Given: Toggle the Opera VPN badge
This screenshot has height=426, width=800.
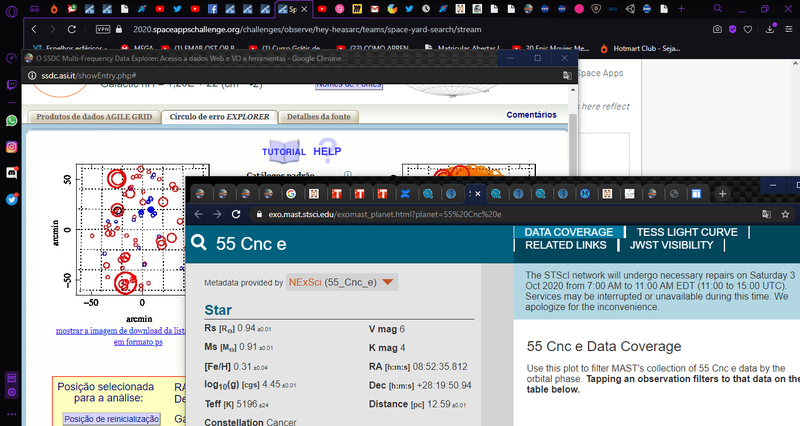Looking at the screenshot, I should (103, 29).
